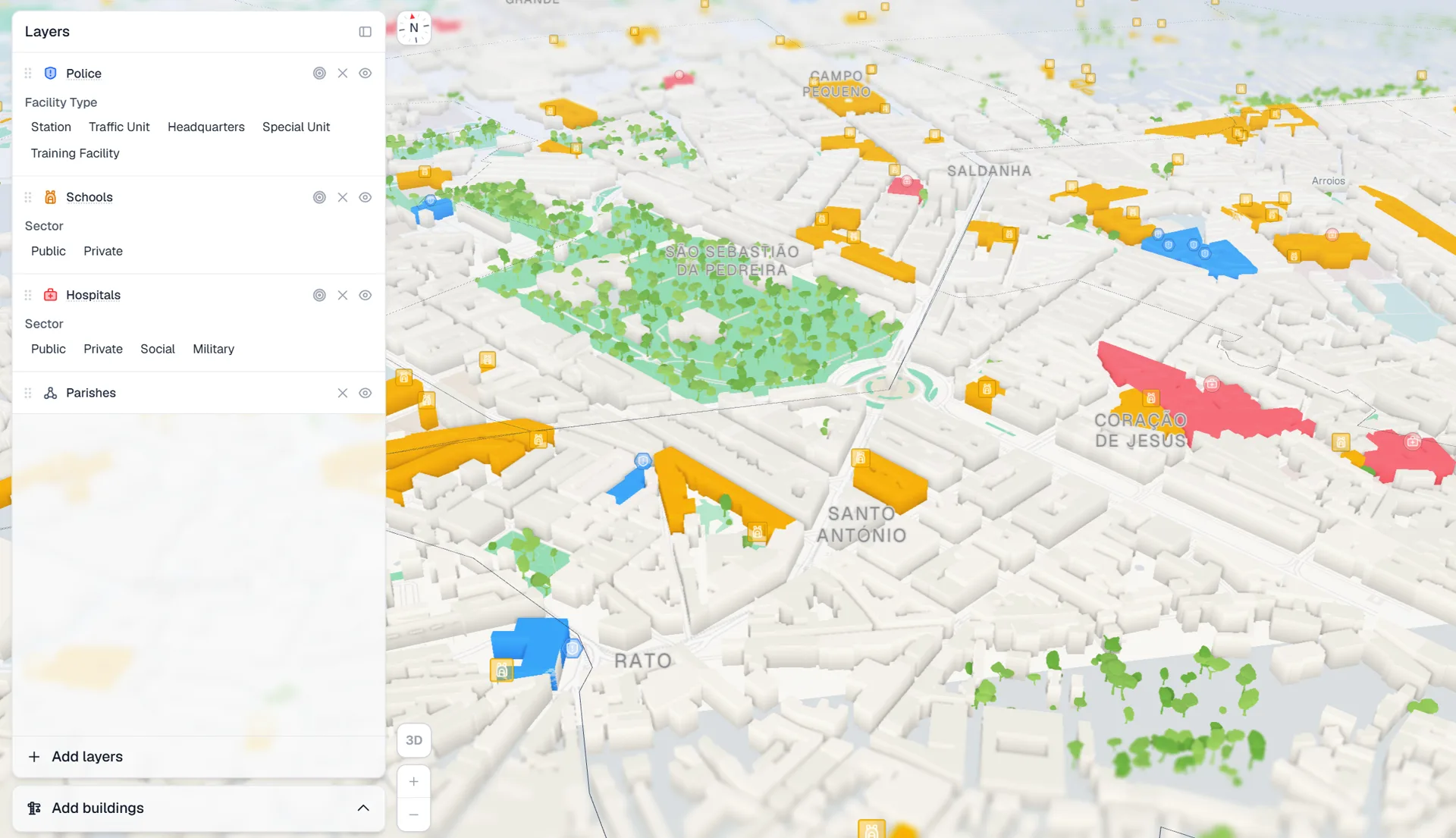This screenshot has height=838, width=1456.
Task: Select the Police layer name
Action: pos(83,74)
